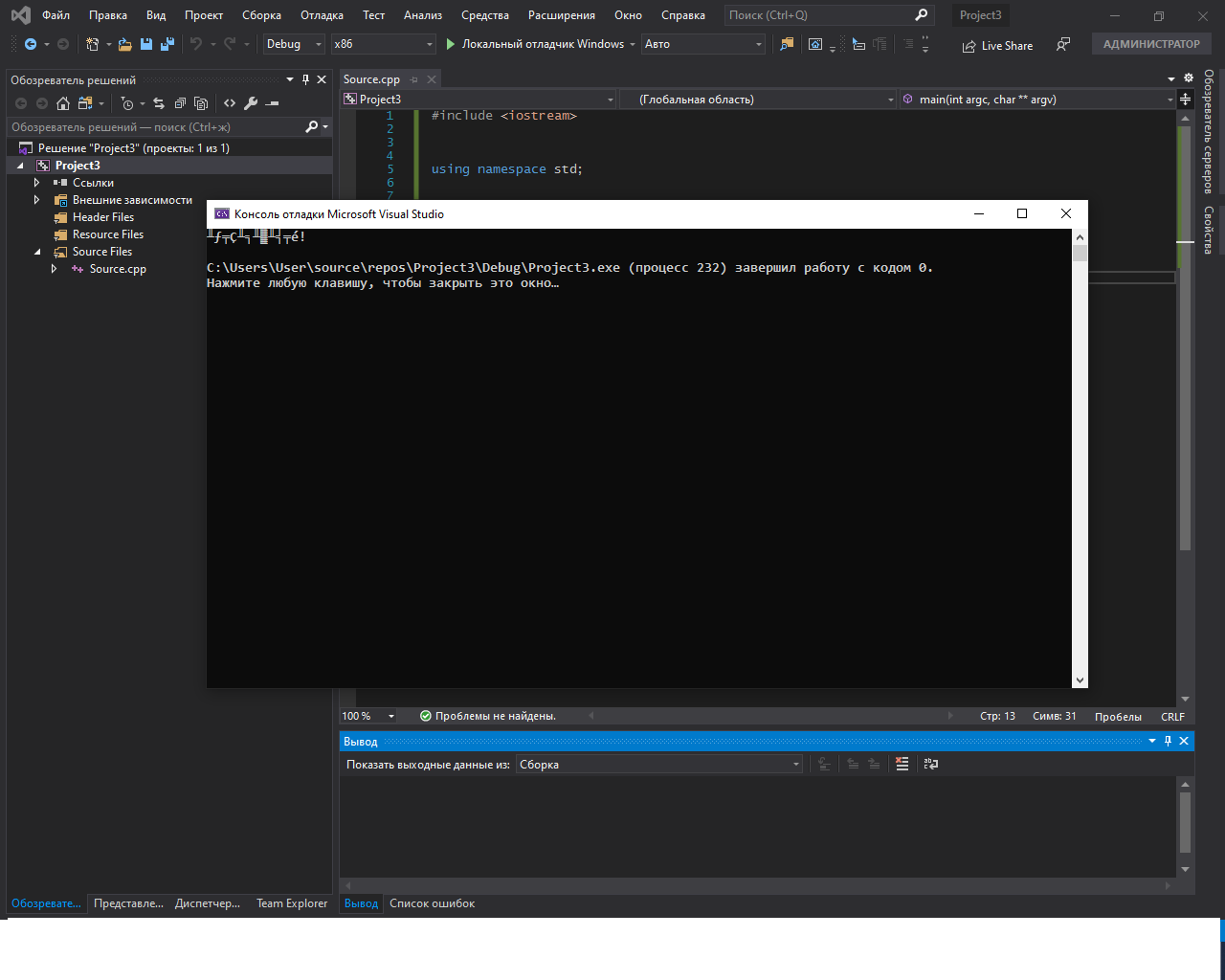
Task: Toggle Preview Selected Items in Solution Explorer
Action: tap(273, 103)
